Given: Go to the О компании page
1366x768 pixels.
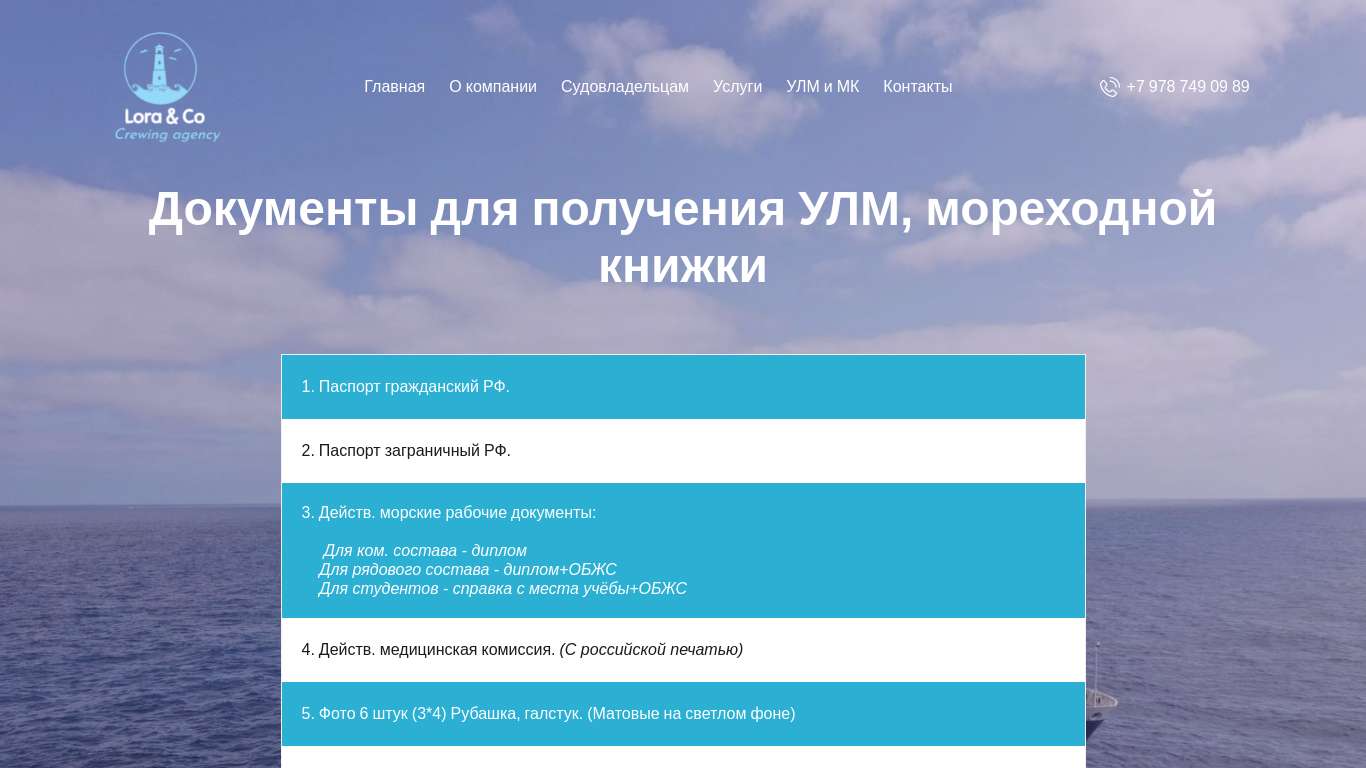Looking at the screenshot, I should [x=492, y=87].
